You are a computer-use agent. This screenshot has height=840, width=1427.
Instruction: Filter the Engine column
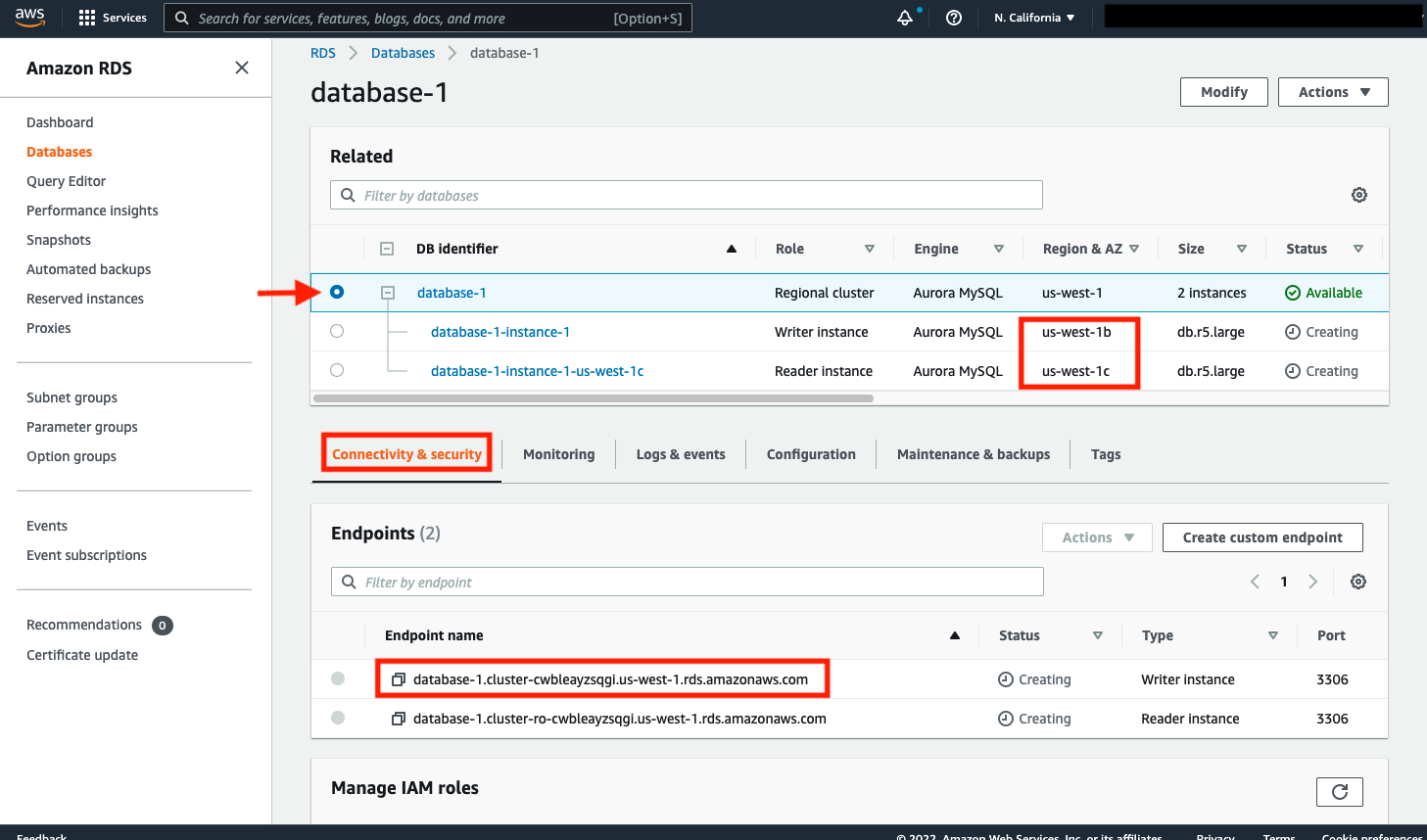[999, 249]
